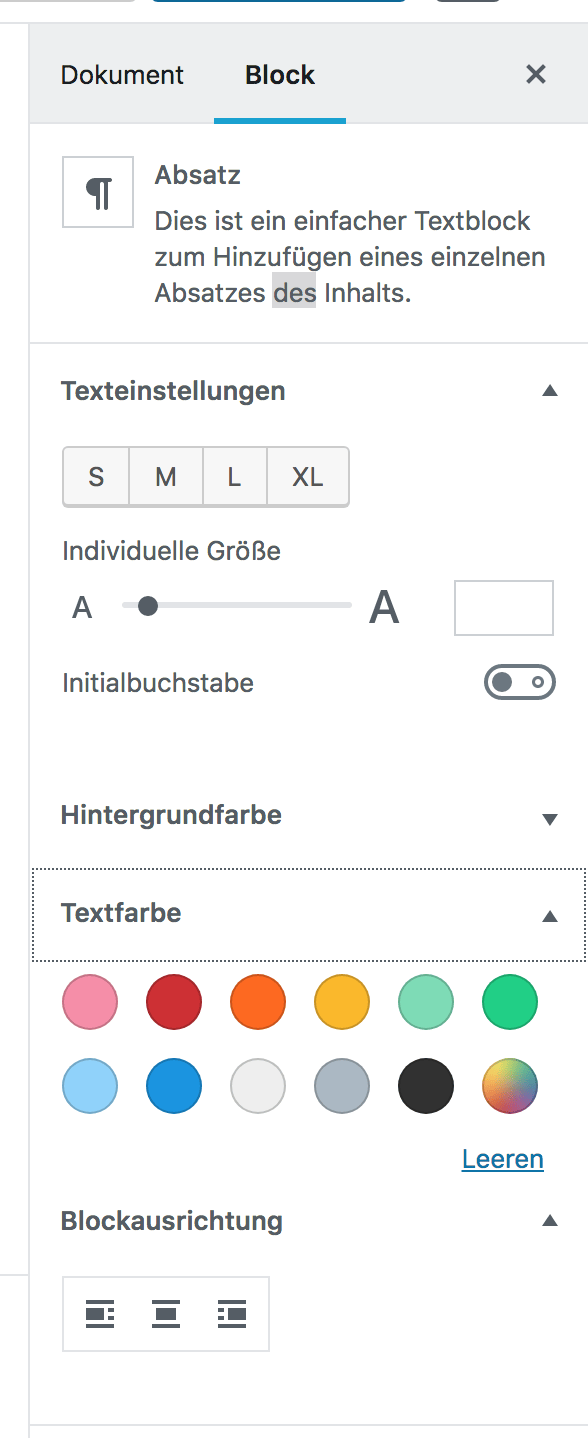Enable the Initialbuchstabe toggle
Viewport: 588px width, 1438px height.
[x=518, y=682]
